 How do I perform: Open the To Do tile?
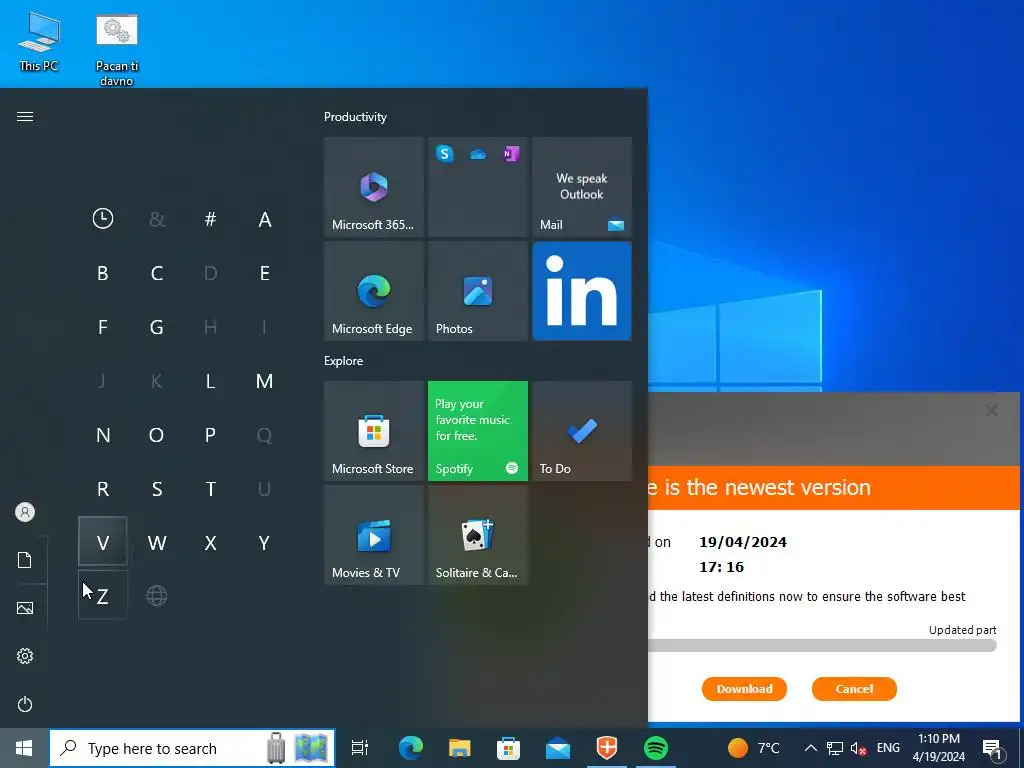582,431
